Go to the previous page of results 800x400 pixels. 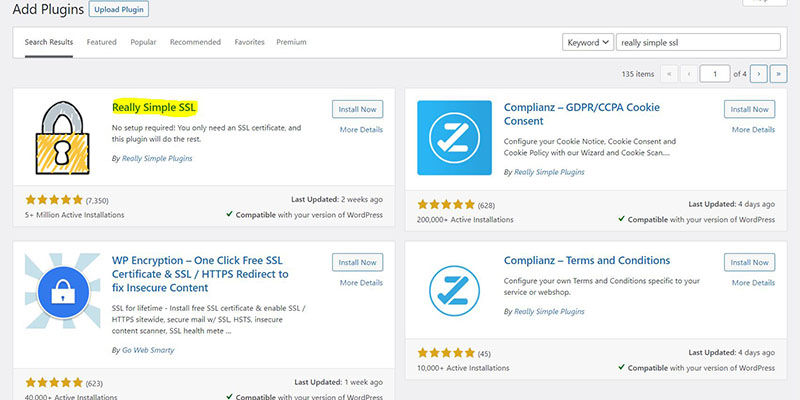click(689, 74)
